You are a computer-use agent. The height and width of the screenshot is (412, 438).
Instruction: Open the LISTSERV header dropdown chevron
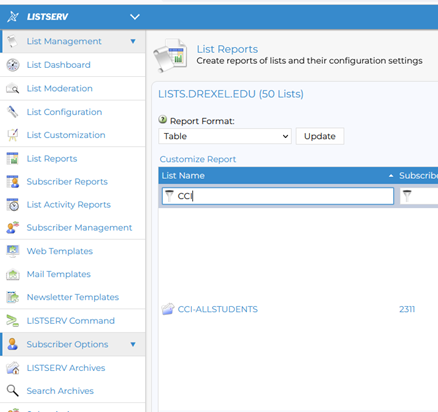[135, 17]
